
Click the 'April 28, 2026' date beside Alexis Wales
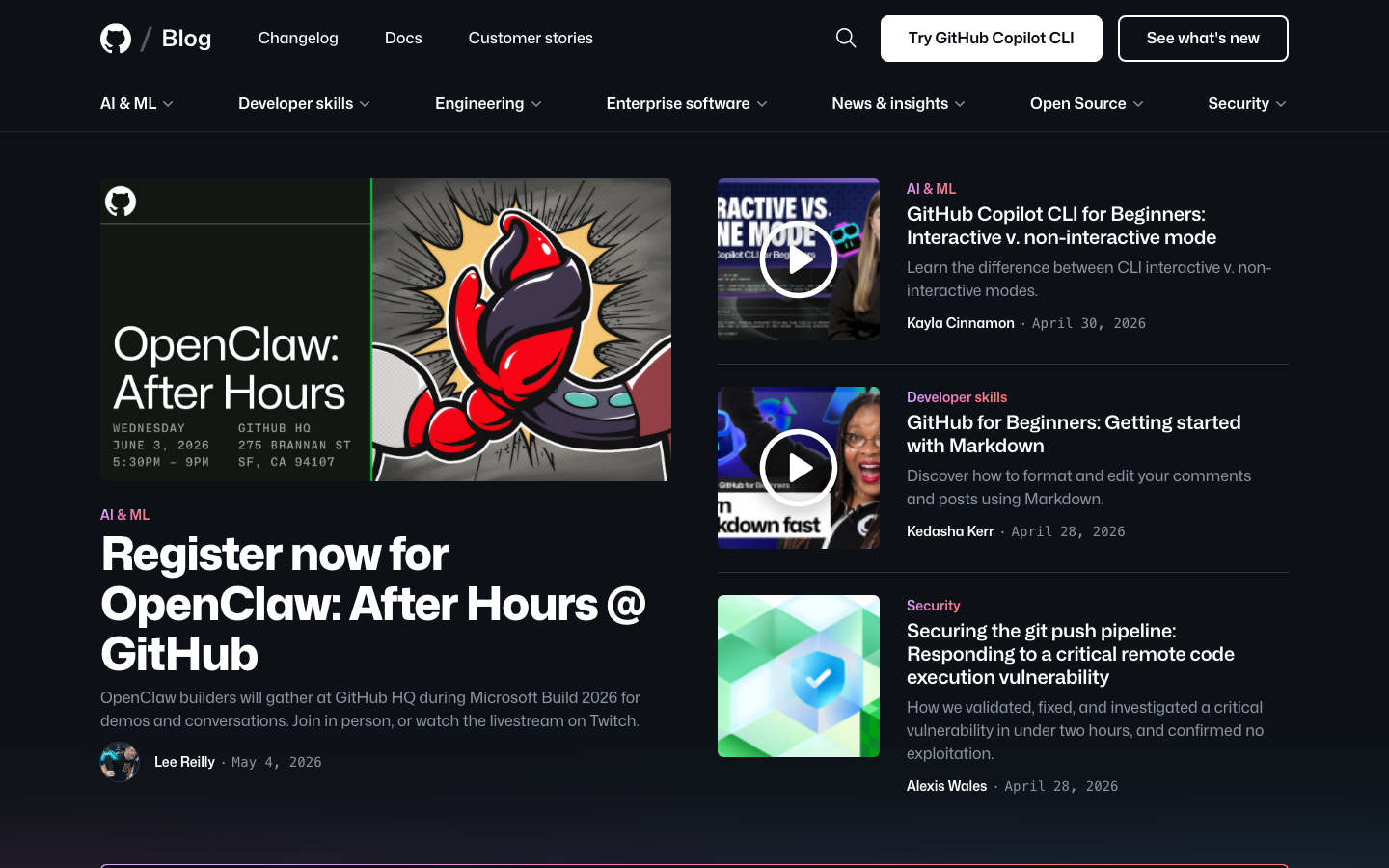[x=1061, y=786]
